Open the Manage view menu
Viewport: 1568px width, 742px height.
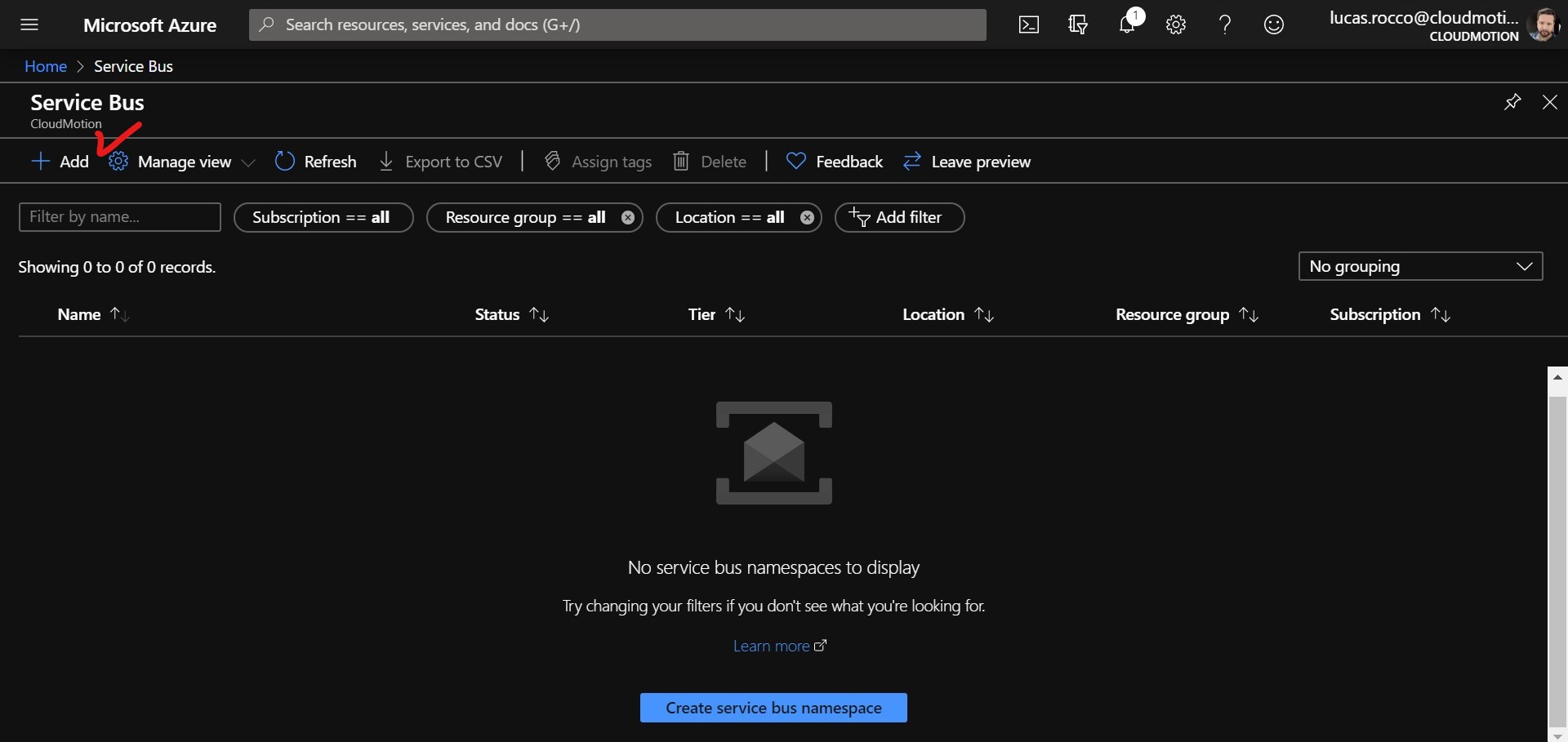pyautogui.click(x=182, y=162)
